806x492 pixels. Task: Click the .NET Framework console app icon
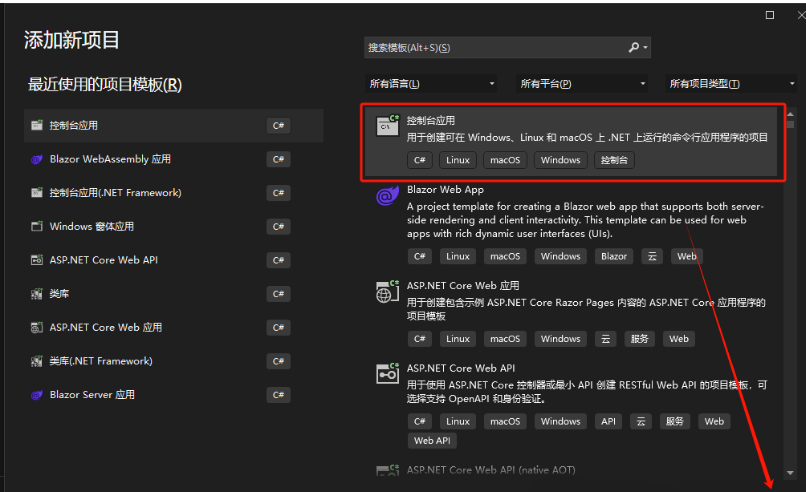pyautogui.click(x=36, y=193)
